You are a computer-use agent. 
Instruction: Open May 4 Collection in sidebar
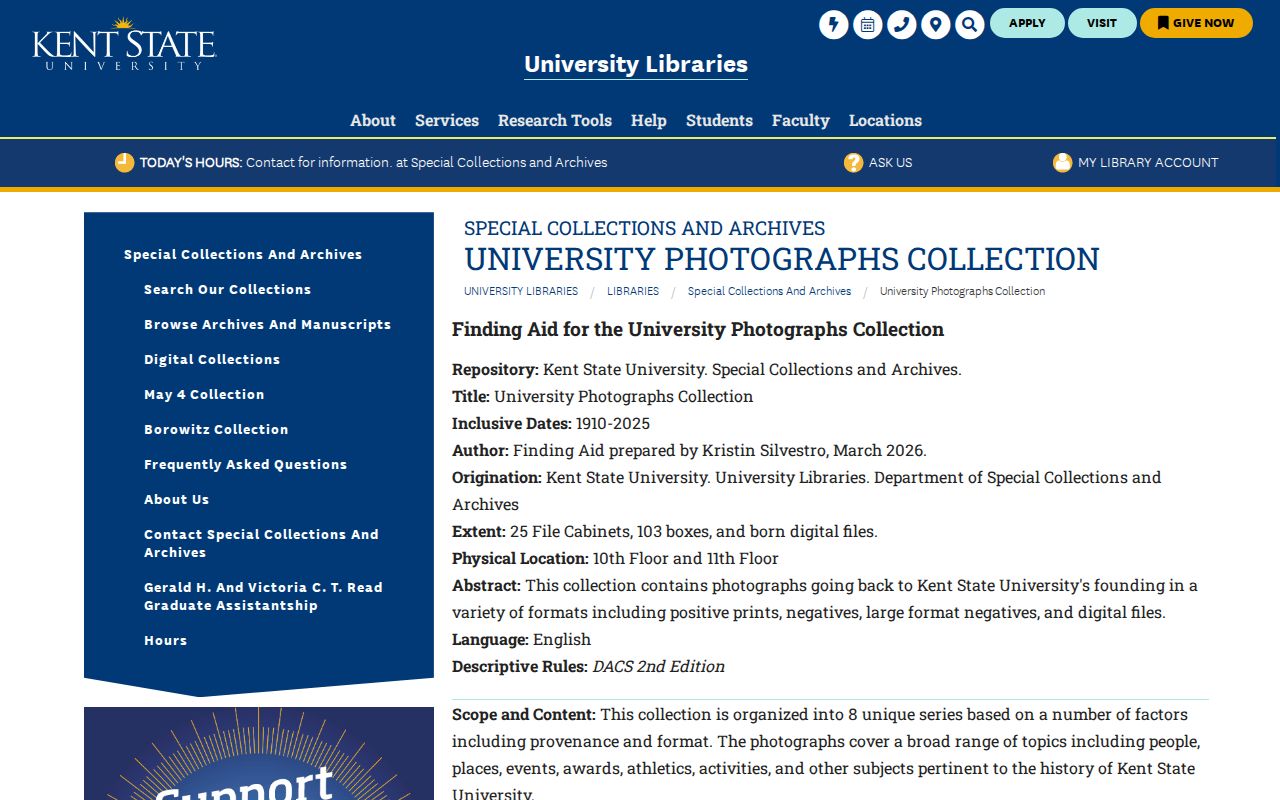pos(204,394)
